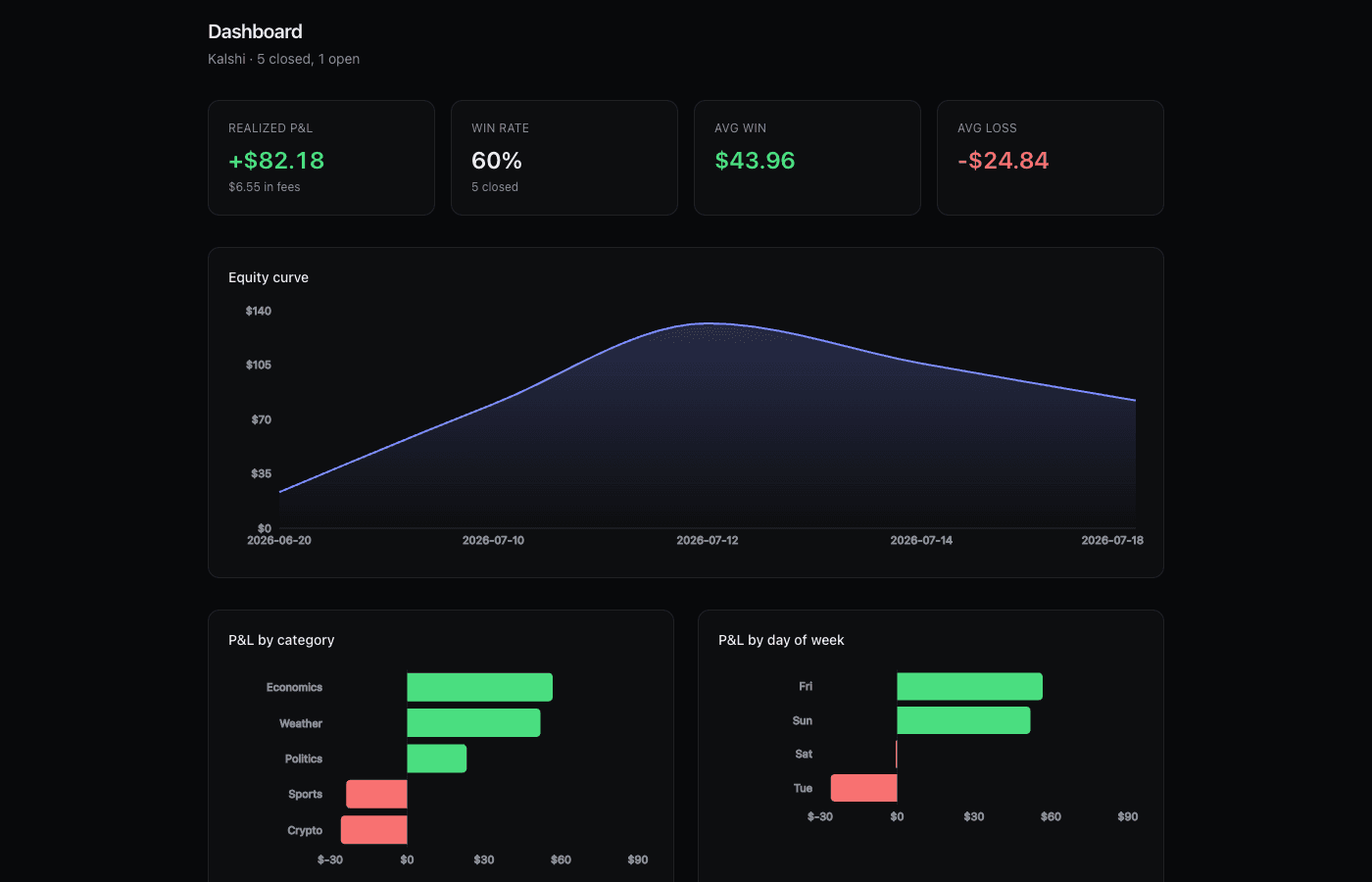
Task: Click the Tue red bar
Action: click(x=864, y=788)
